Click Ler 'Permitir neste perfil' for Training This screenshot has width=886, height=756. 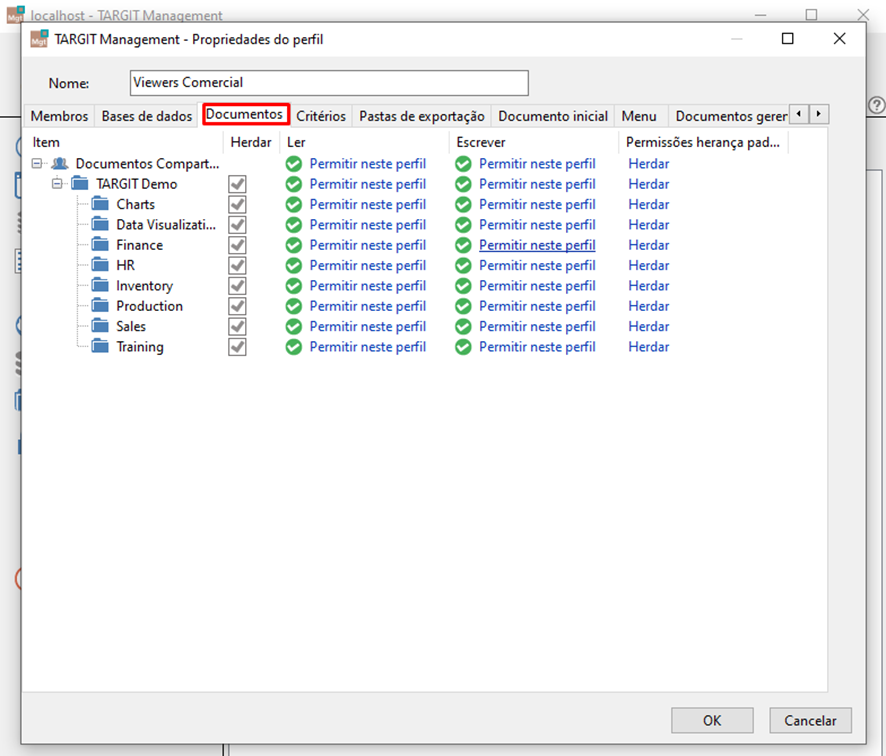tap(368, 346)
